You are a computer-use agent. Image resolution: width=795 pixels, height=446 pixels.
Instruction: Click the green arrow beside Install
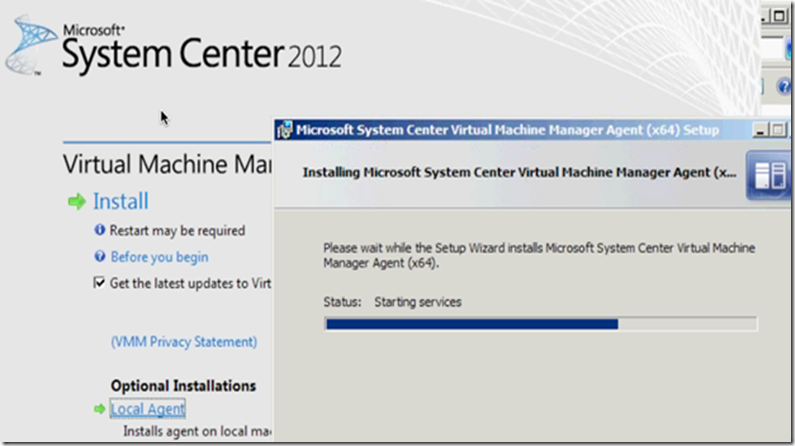(76, 202)
